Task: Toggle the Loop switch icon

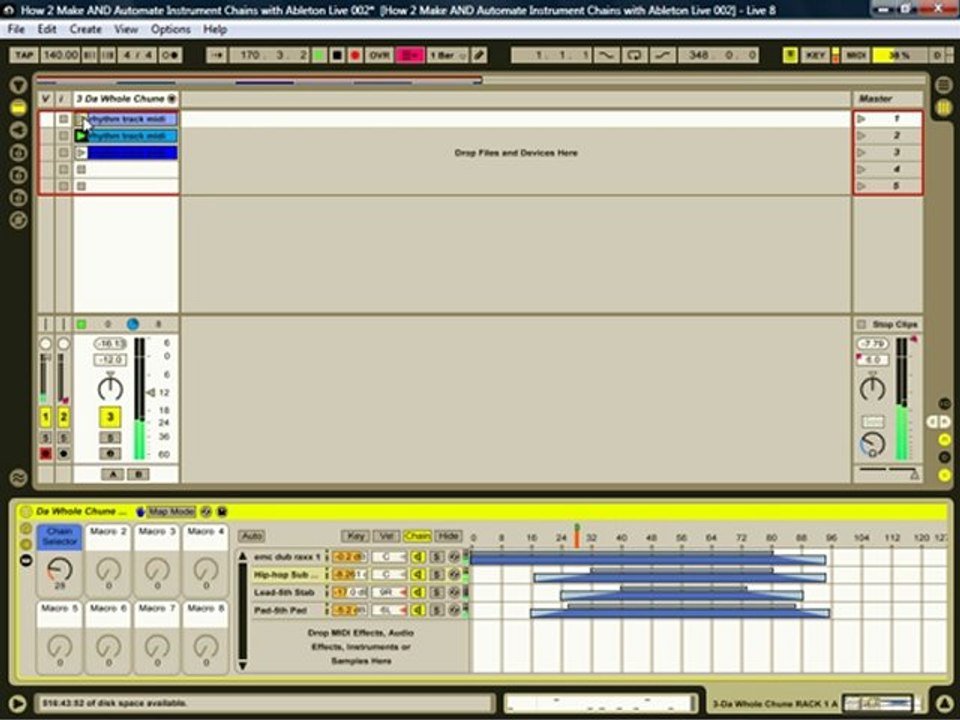Action: pos(635,55)
